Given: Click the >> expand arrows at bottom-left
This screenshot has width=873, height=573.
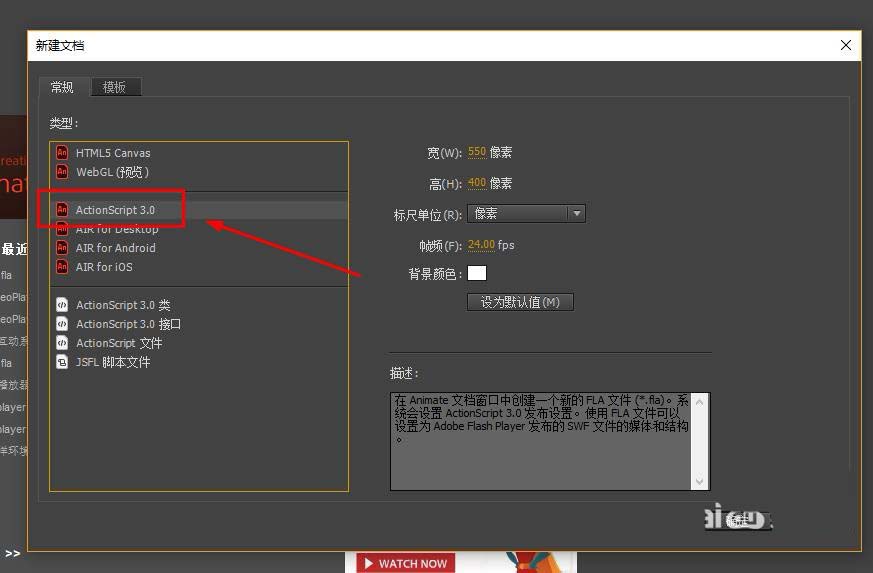Looking at the screenshot, I should click(13, 554).
